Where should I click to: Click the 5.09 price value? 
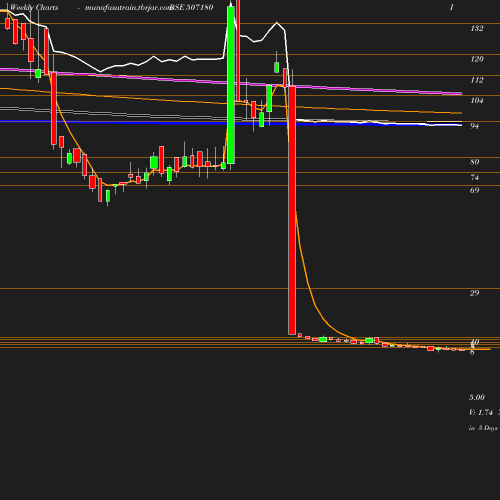(477, 397)
